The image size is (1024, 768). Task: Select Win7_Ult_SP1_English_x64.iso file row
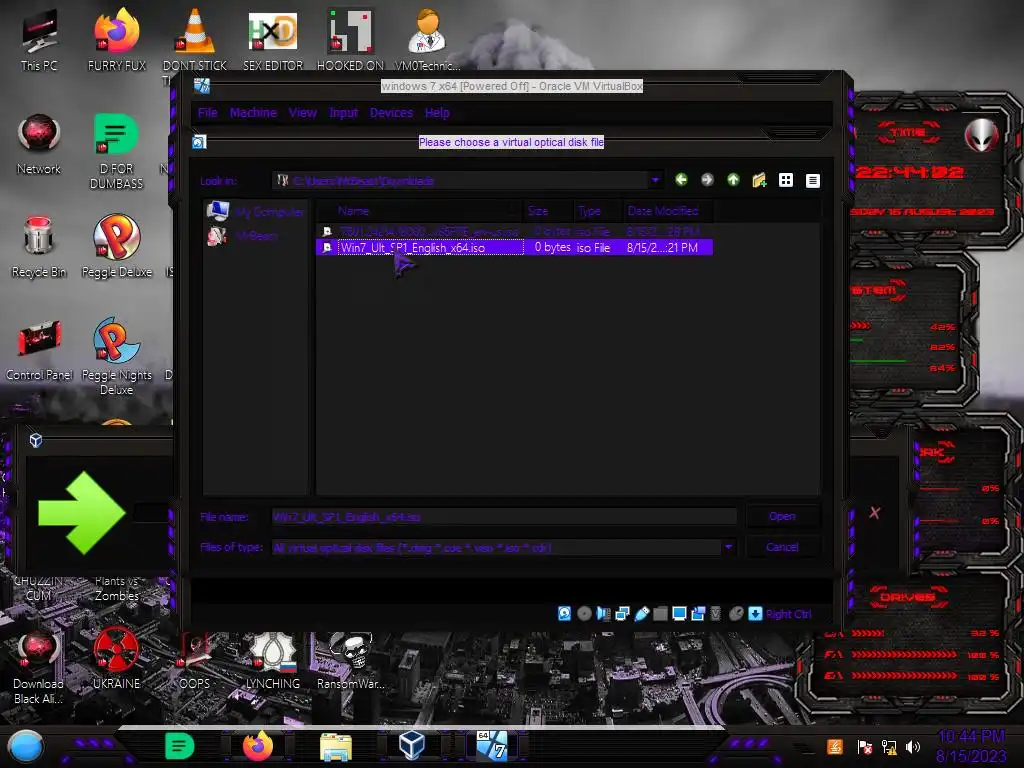coord(514,248)
